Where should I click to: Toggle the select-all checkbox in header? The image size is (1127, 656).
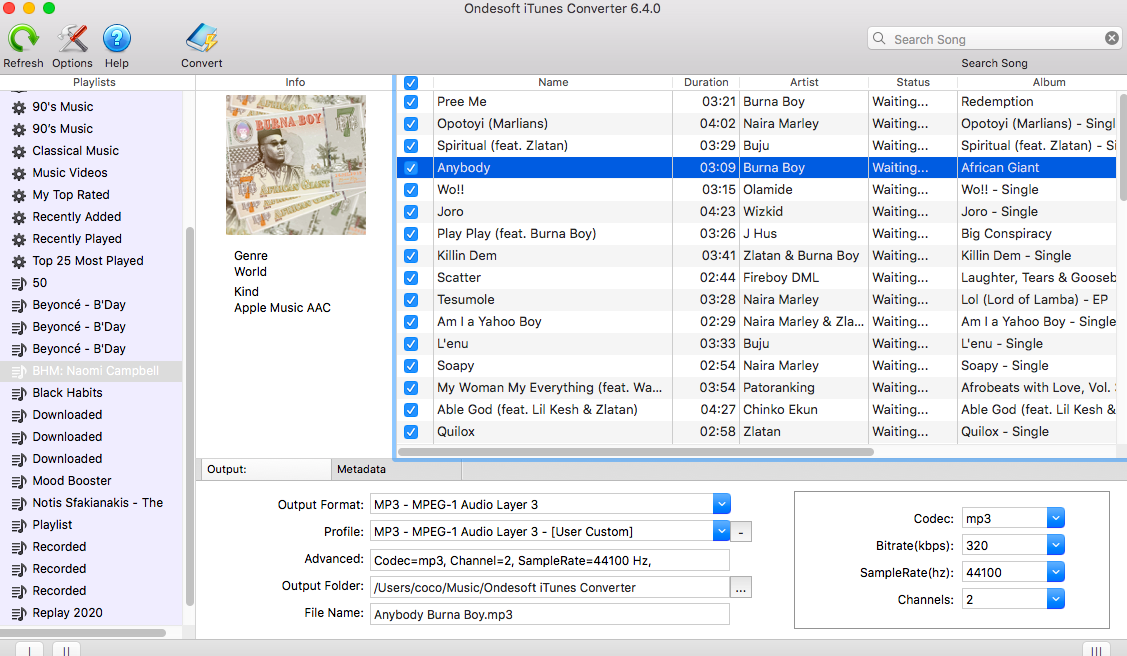click(410, 83)
